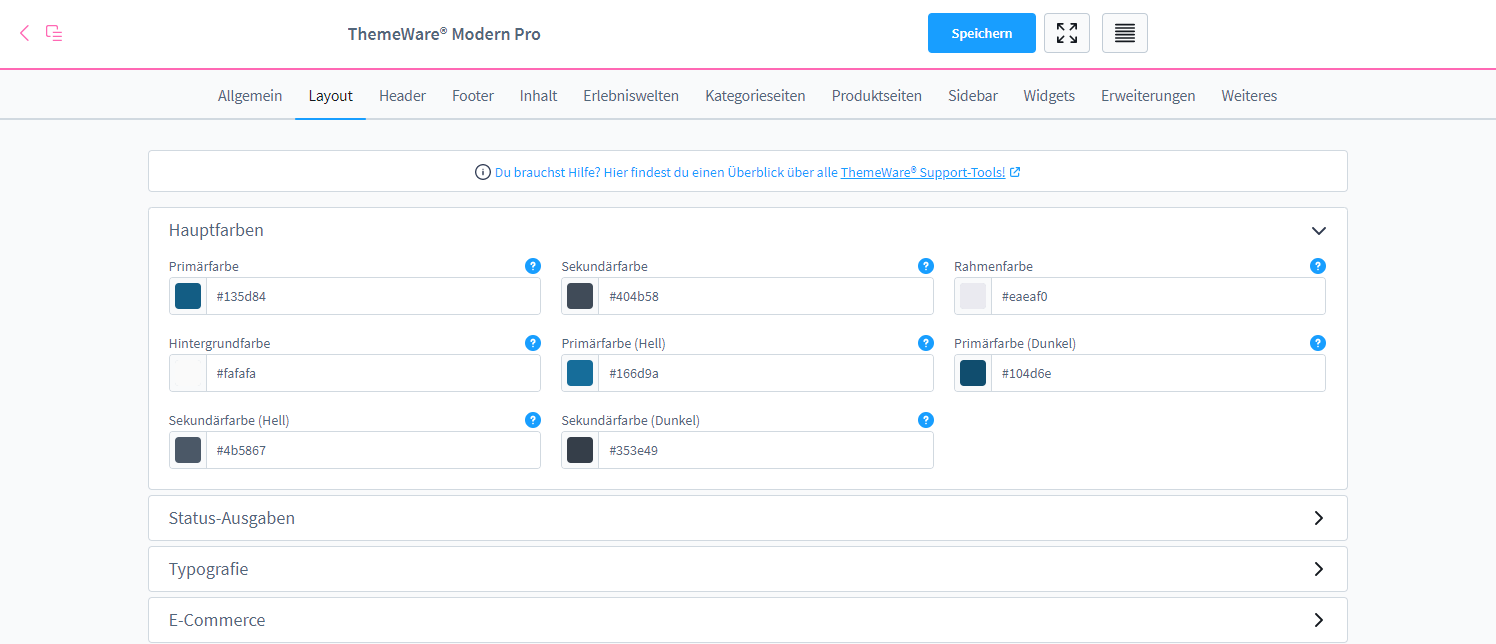1496x644 pixels.
Task: Open Rahmenfarbe color swatch #eaeaf0
Action: 973,296
